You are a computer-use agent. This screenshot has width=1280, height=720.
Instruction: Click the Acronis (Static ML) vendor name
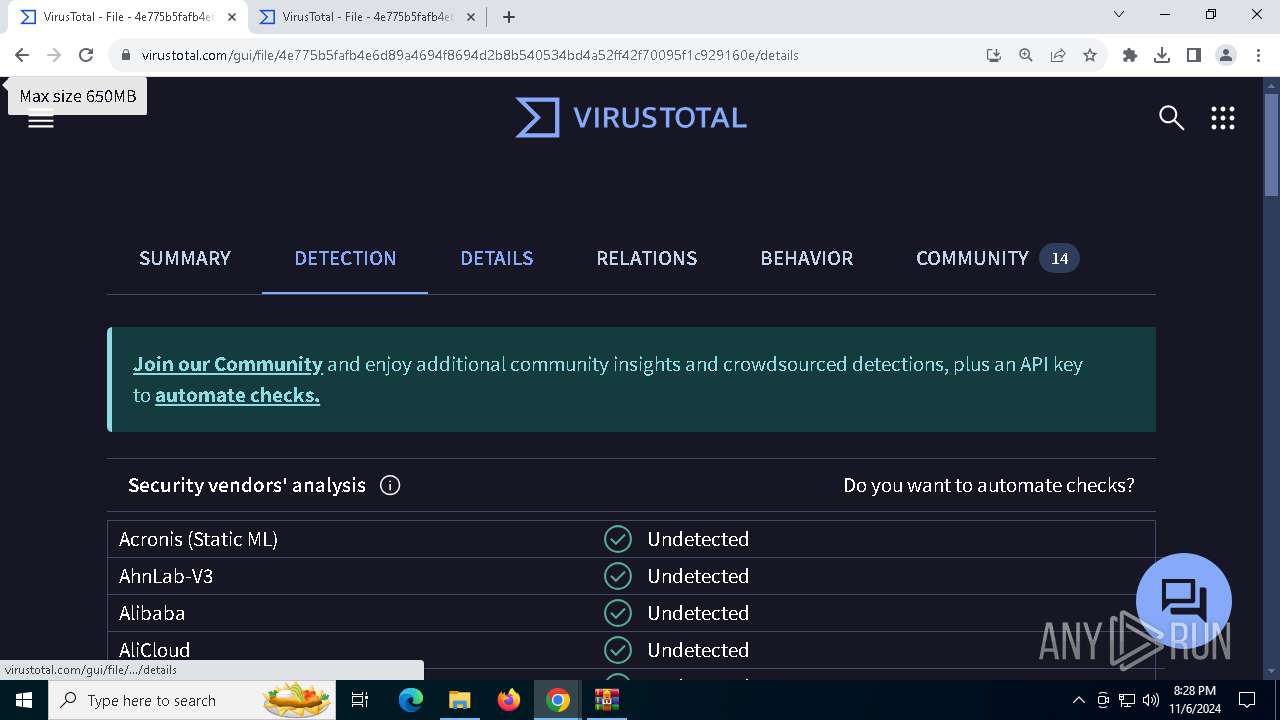coord(198,539)
